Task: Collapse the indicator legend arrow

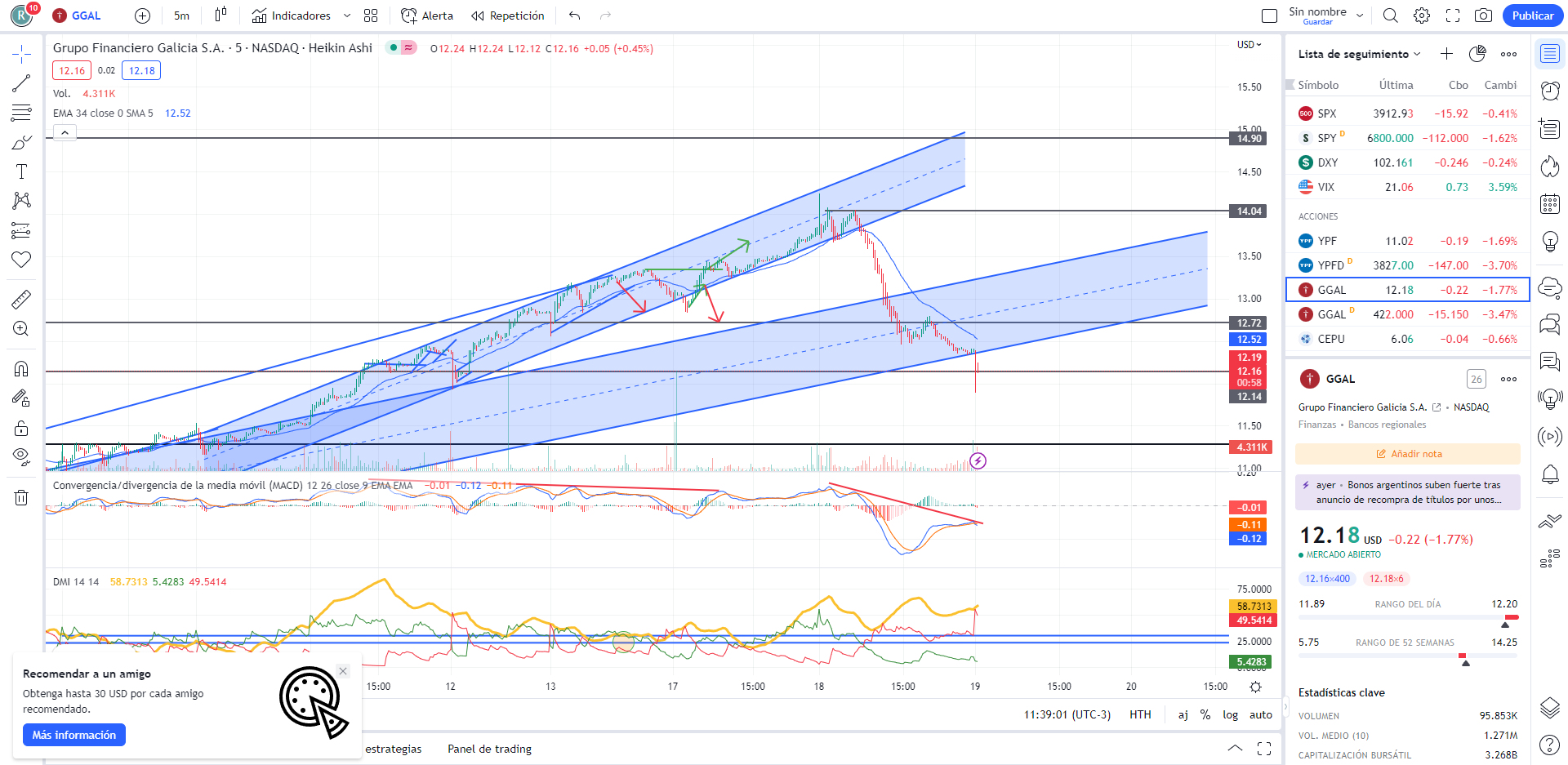Action: coord(65,132)
